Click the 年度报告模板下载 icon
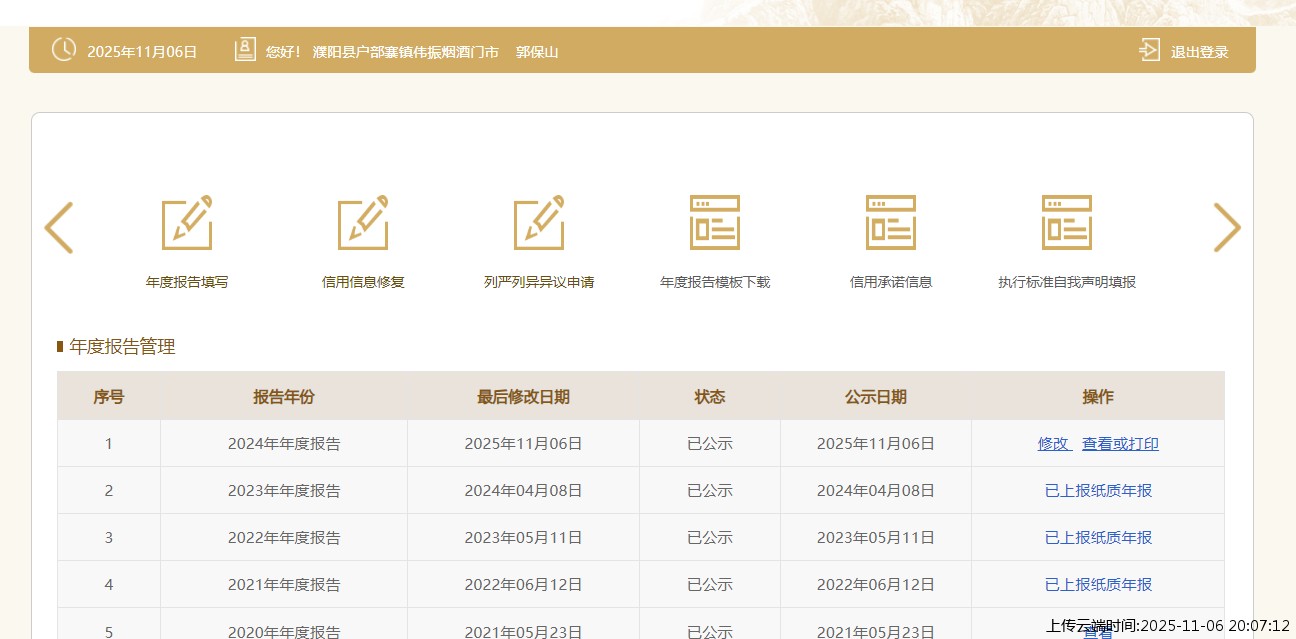Image resolution: width=1296 pixels, height=639 pixels. 715,222
